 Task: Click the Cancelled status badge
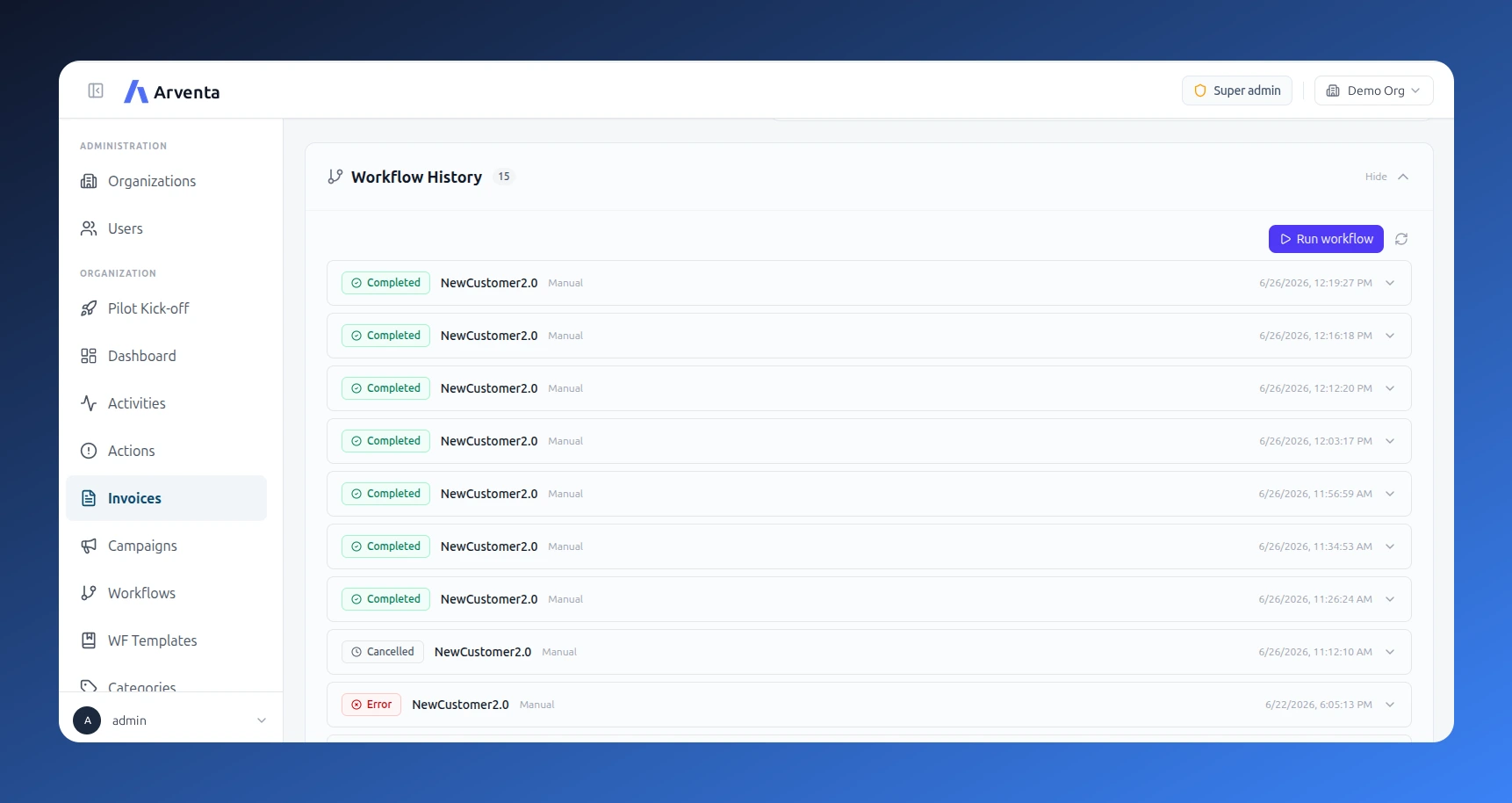click(383, 652)
